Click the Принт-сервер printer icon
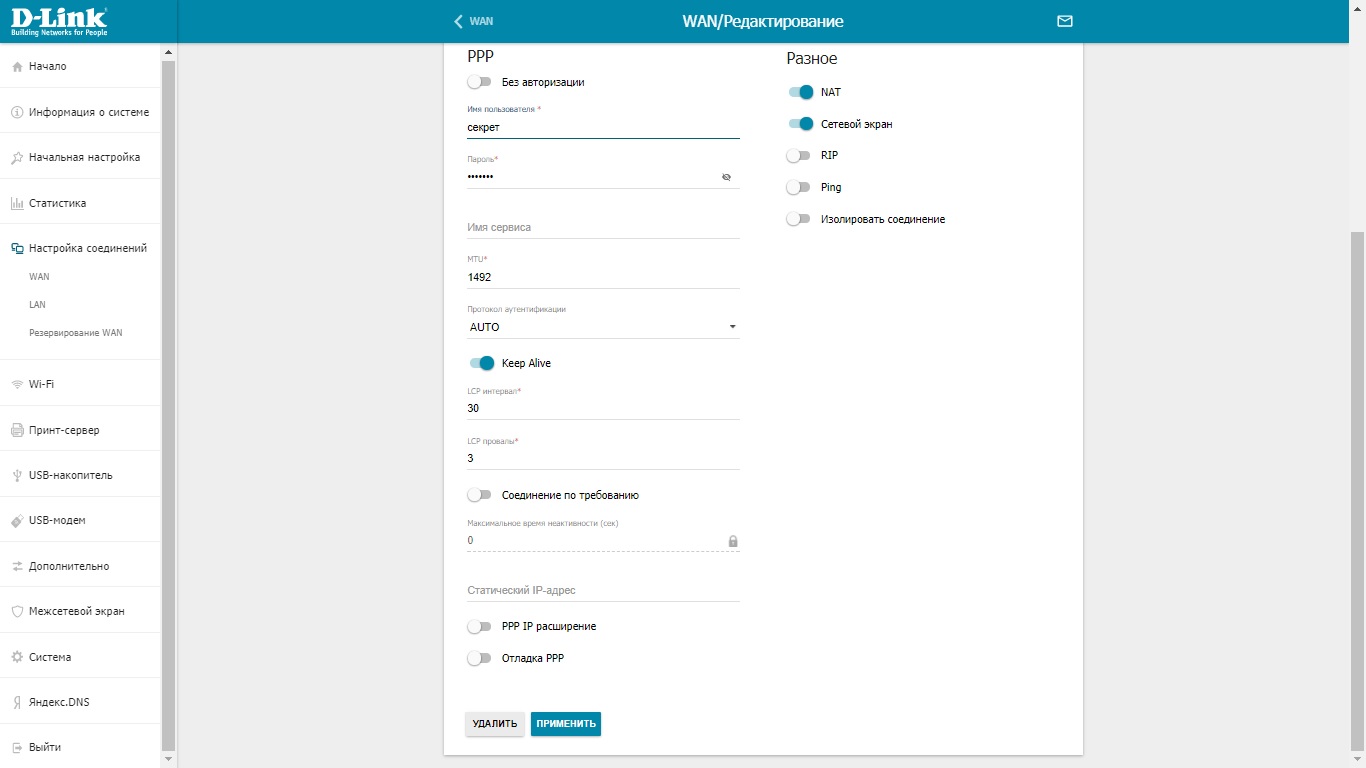Viewport: 1366px width, 768px height. [x=17, y=430]
